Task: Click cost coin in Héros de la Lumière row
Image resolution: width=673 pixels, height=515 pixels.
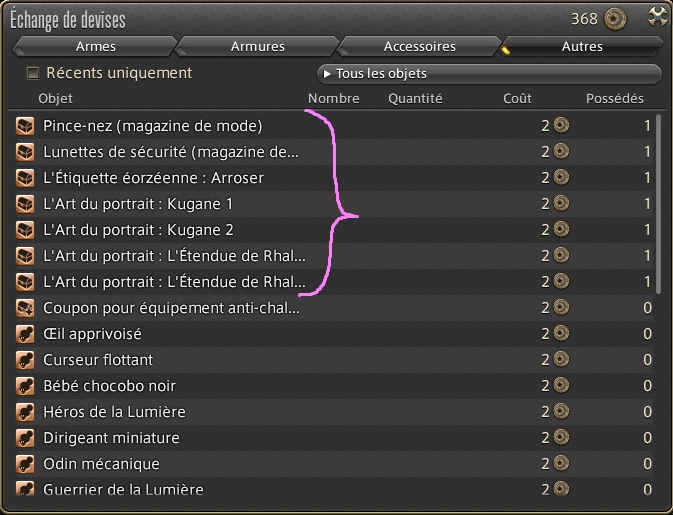Action: point(561,411)
